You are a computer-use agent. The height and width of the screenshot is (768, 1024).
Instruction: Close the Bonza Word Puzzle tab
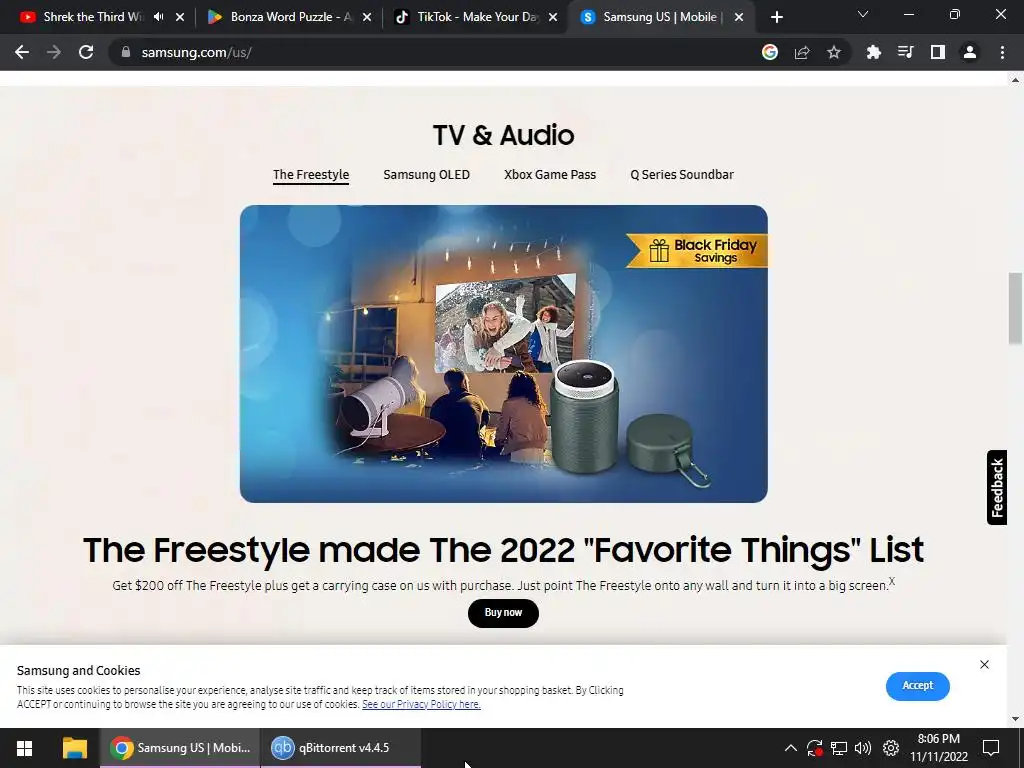[367, 17]
